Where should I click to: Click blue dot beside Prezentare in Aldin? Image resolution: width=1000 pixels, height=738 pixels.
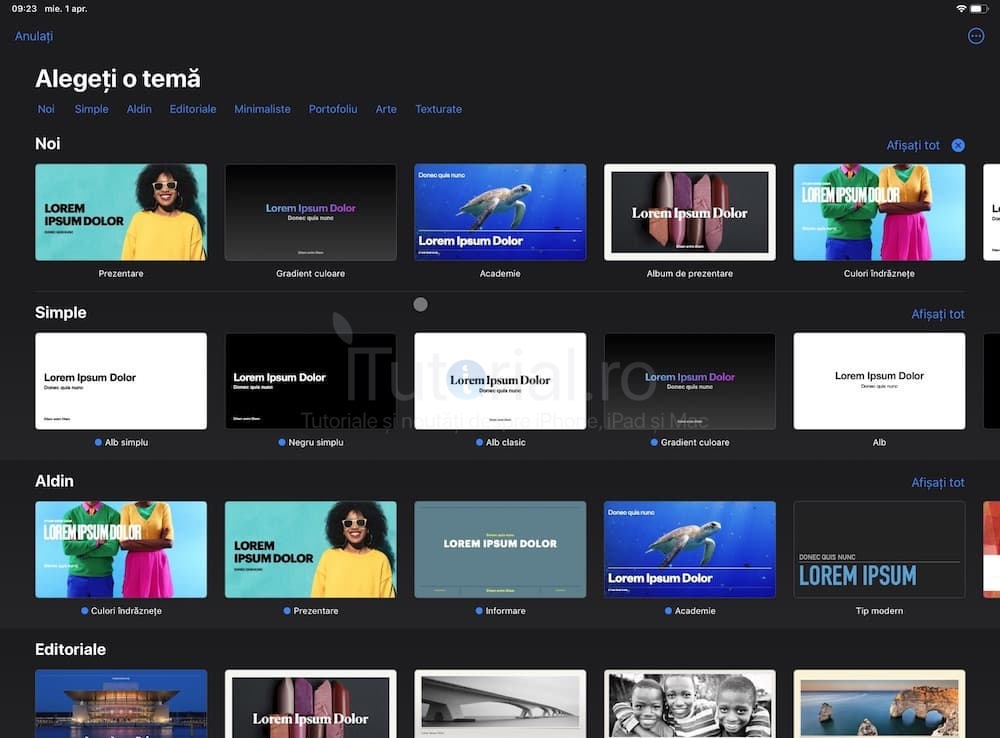point(287,610)
